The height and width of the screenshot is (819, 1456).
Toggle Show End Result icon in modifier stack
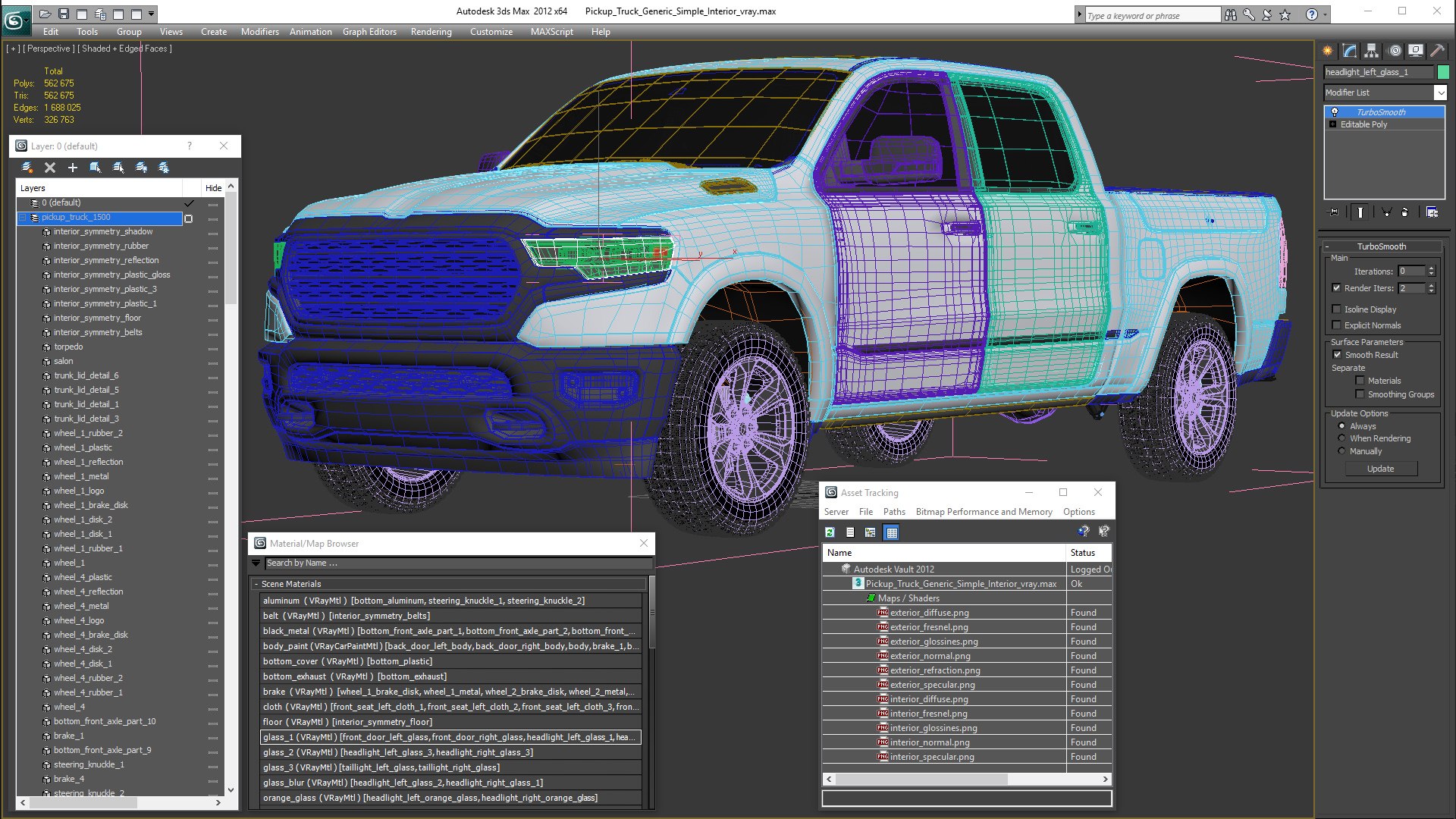tap(1360, 212)
